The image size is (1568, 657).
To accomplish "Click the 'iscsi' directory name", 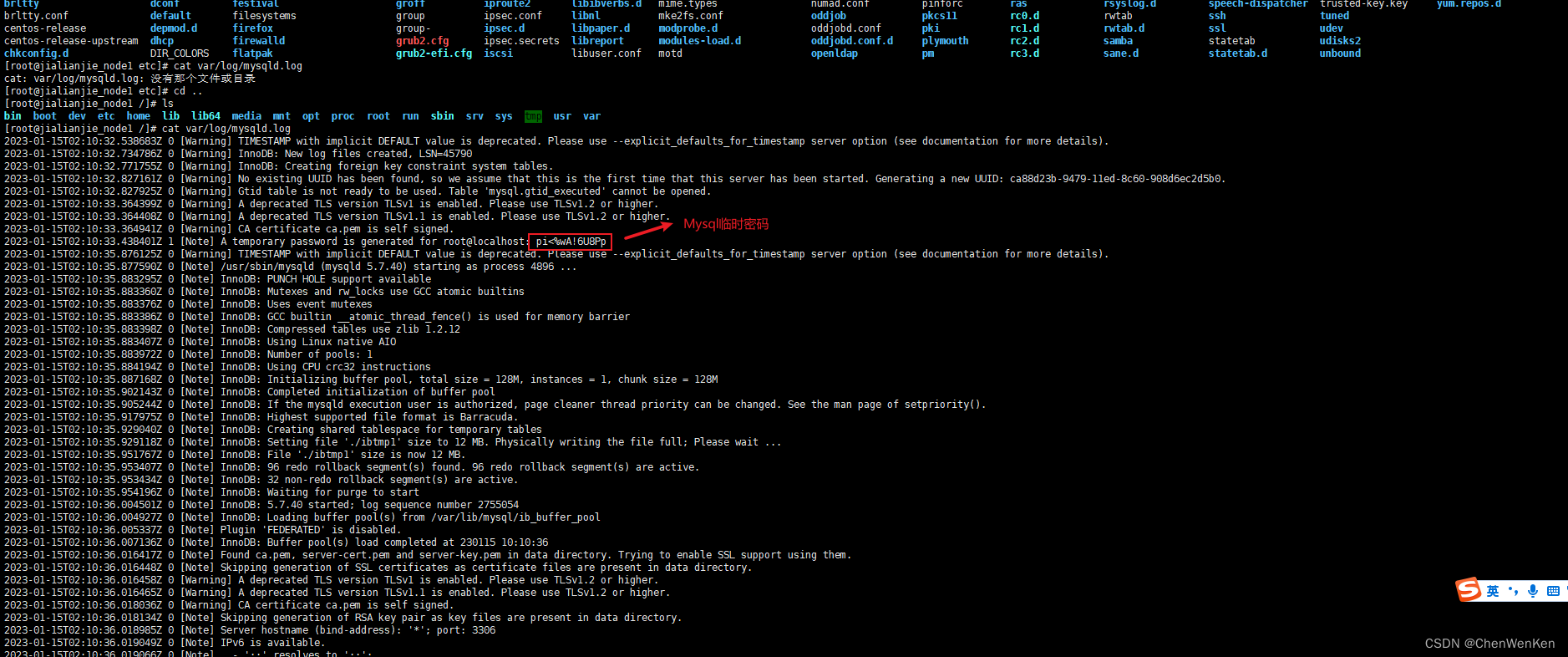I will click(x=498, y=53).
